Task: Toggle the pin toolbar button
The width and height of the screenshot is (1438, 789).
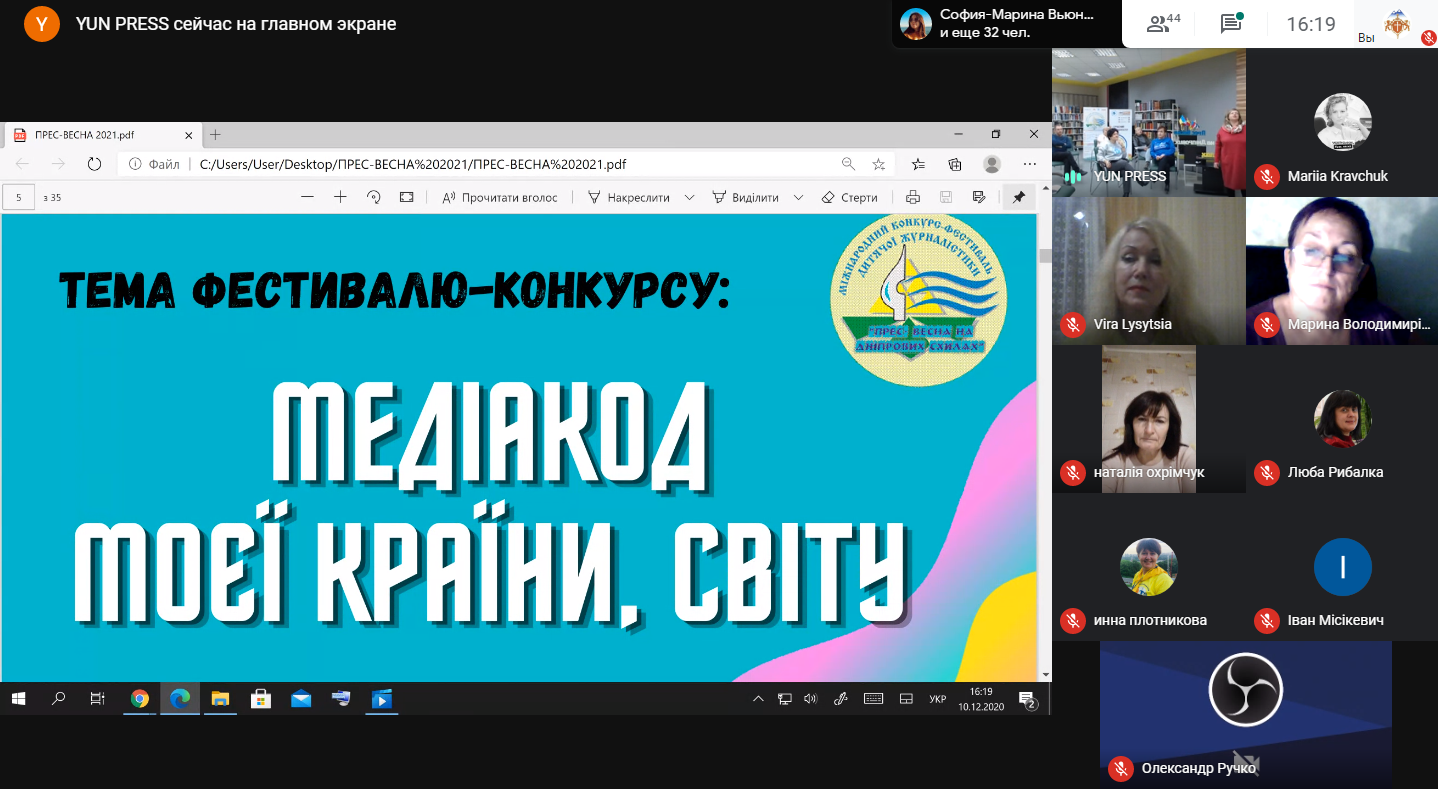Action: tap(1018, 197)
